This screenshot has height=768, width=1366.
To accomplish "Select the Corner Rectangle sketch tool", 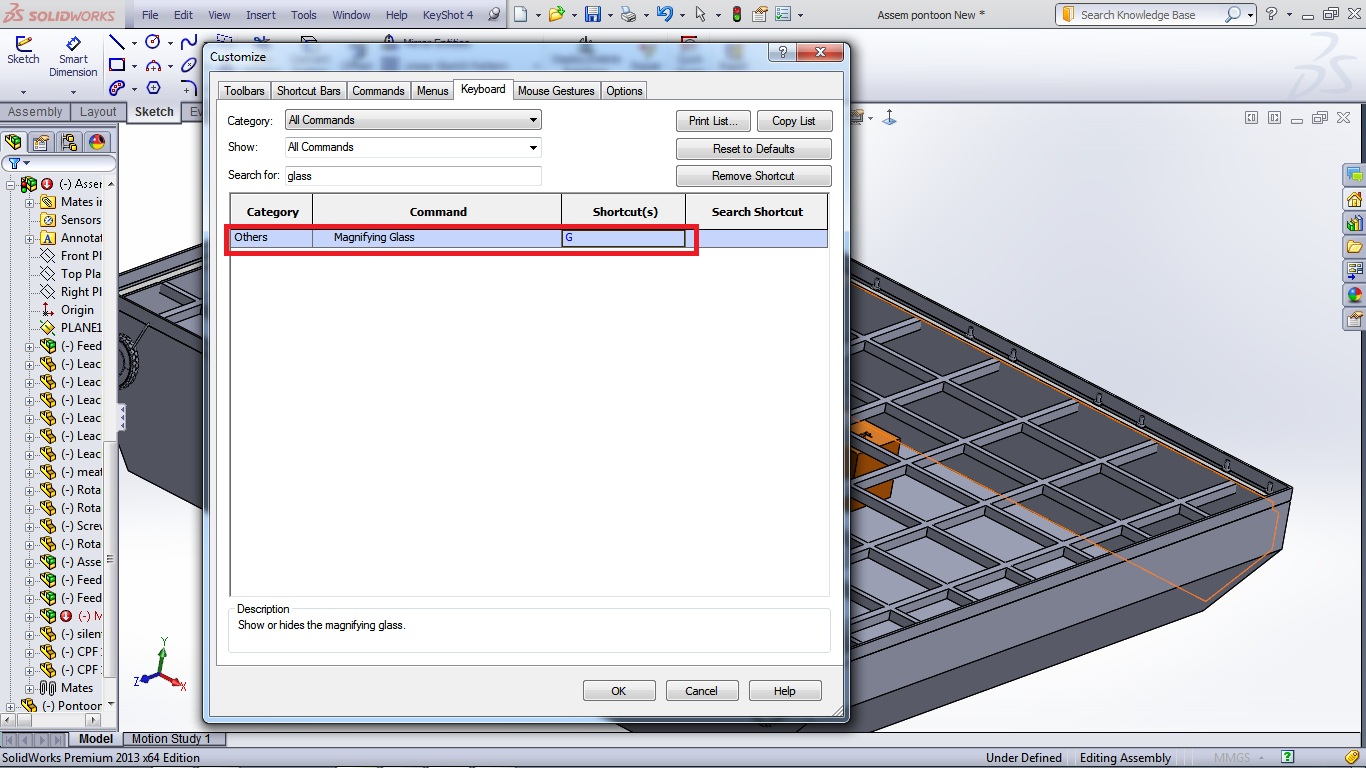I will coord(117,66).
